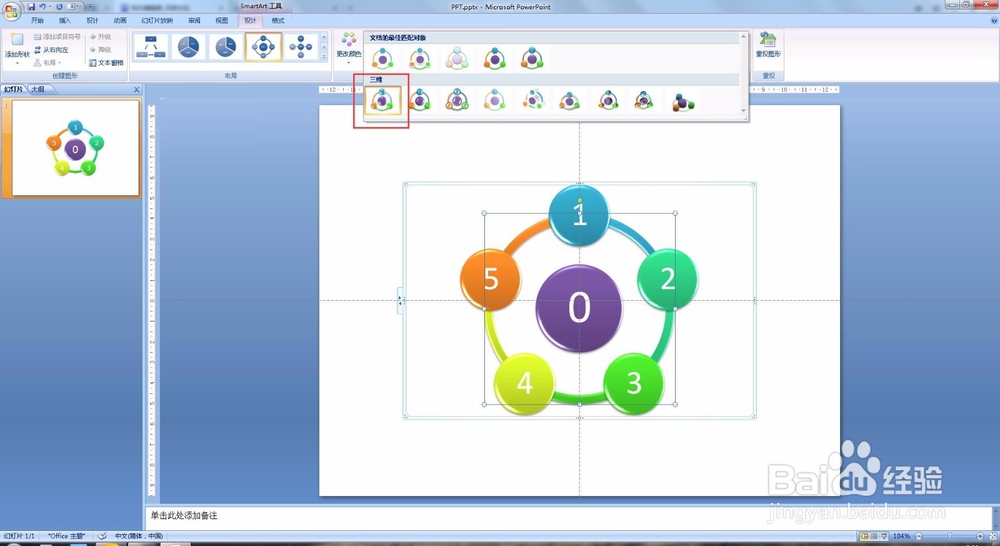Select third faded best-match style
Image resolution: width=1000 pixels, height=546 pixels.
tap(457, 59)
